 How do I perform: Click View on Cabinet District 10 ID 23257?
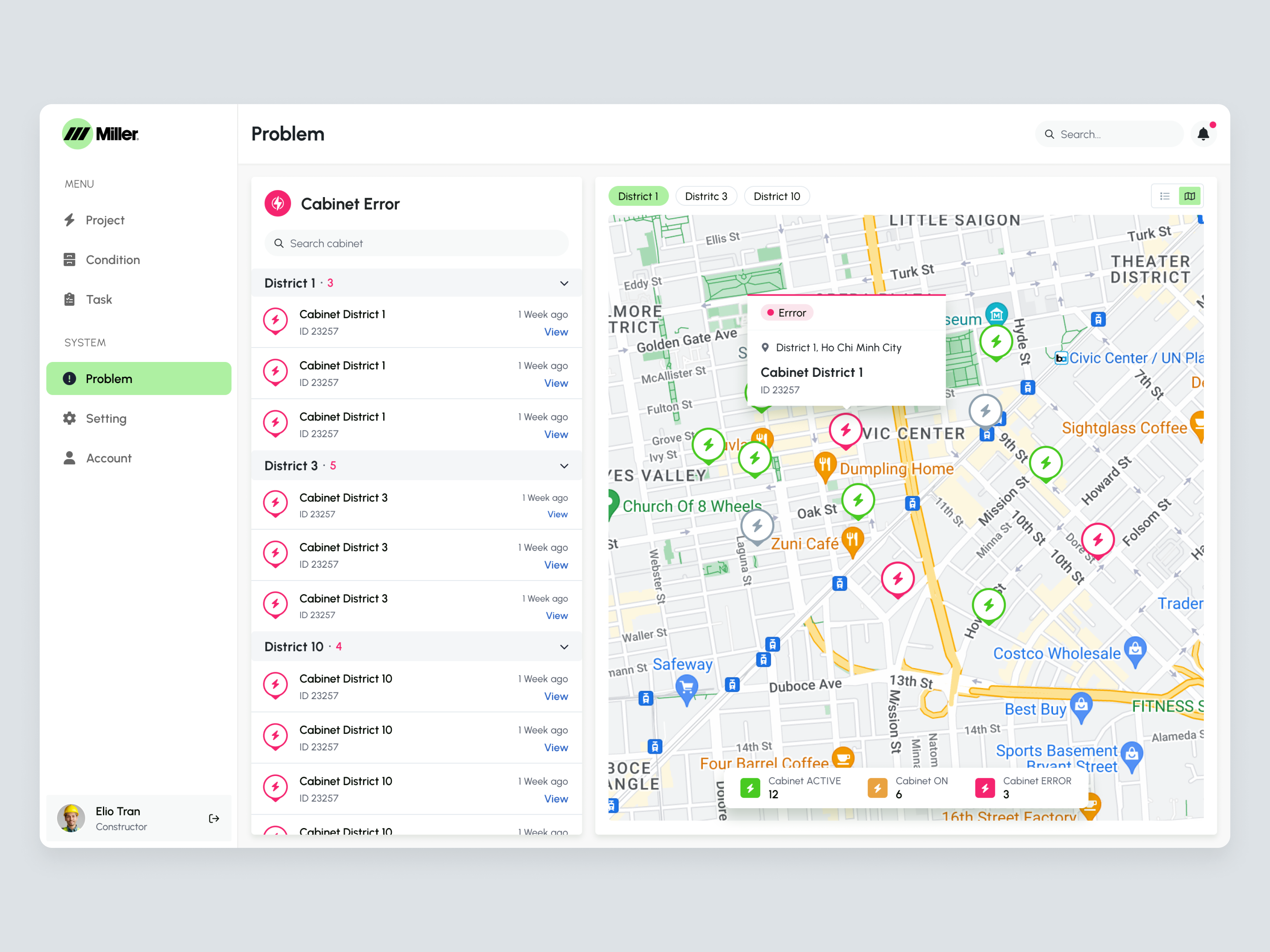click(555, 696)
